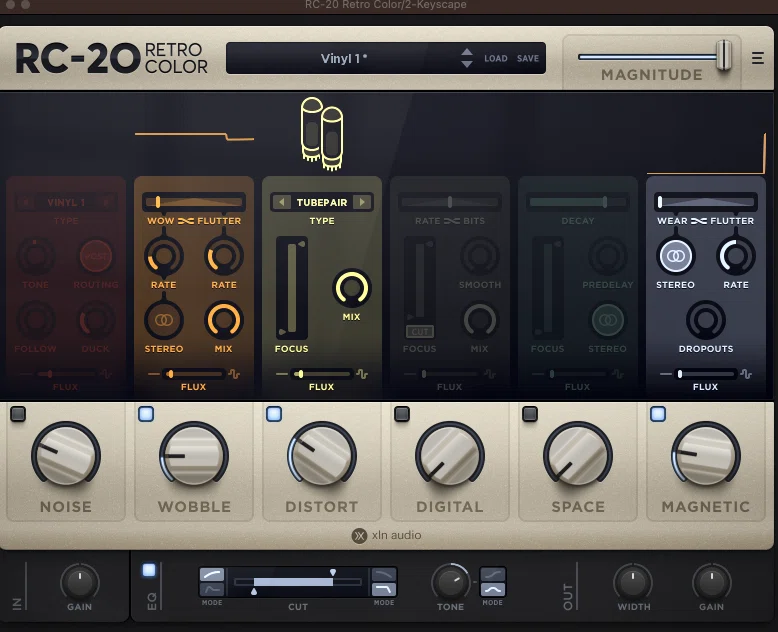Image resolution: width=778 pixels, height=632 pixels.
Task: Select the upper low-cut mode button
Action: pyautogui.click(x=212, y=574)
